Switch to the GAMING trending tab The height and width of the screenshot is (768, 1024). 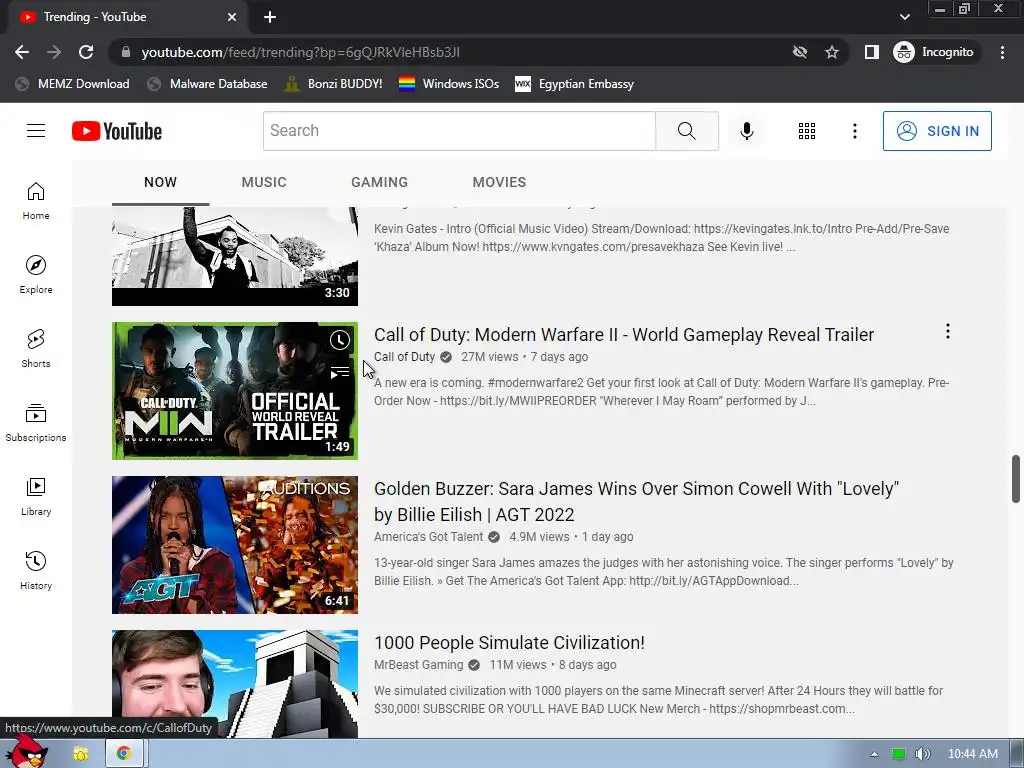(x=379, y=182)
